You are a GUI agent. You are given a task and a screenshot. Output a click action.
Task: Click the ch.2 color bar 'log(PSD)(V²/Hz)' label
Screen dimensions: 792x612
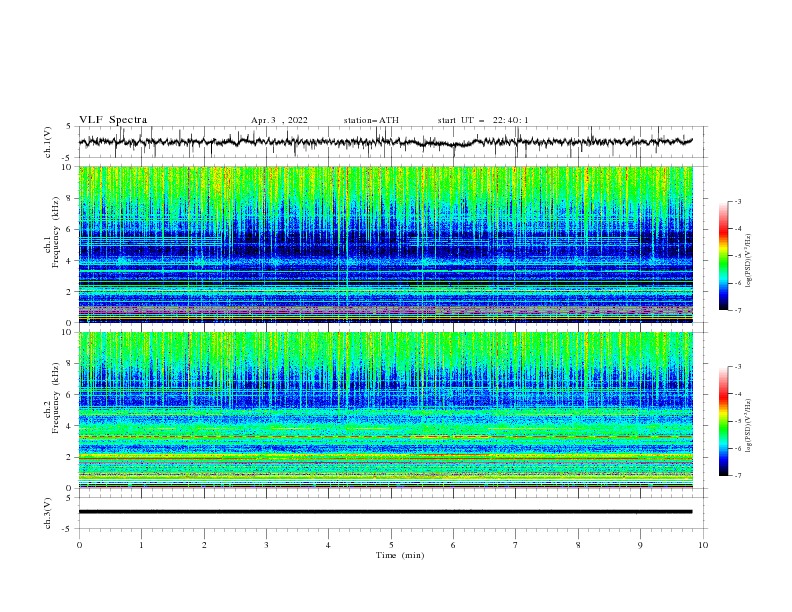[x=749, y=425]
